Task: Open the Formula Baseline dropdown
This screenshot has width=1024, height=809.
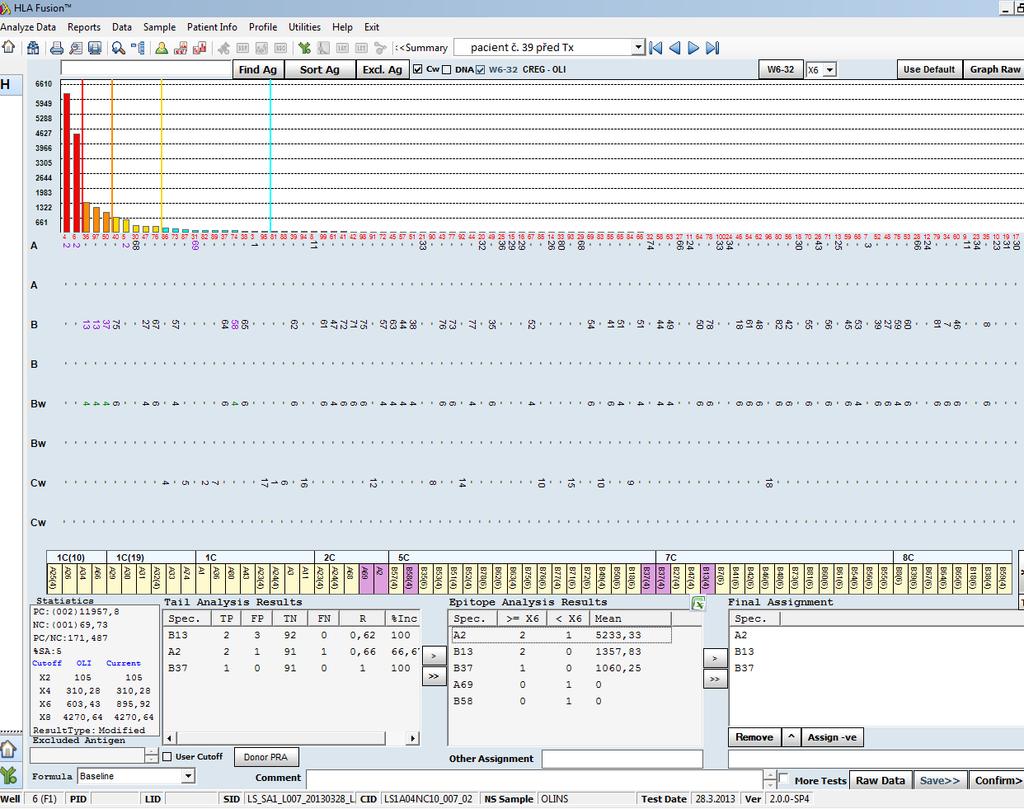Action: [188, 776]
